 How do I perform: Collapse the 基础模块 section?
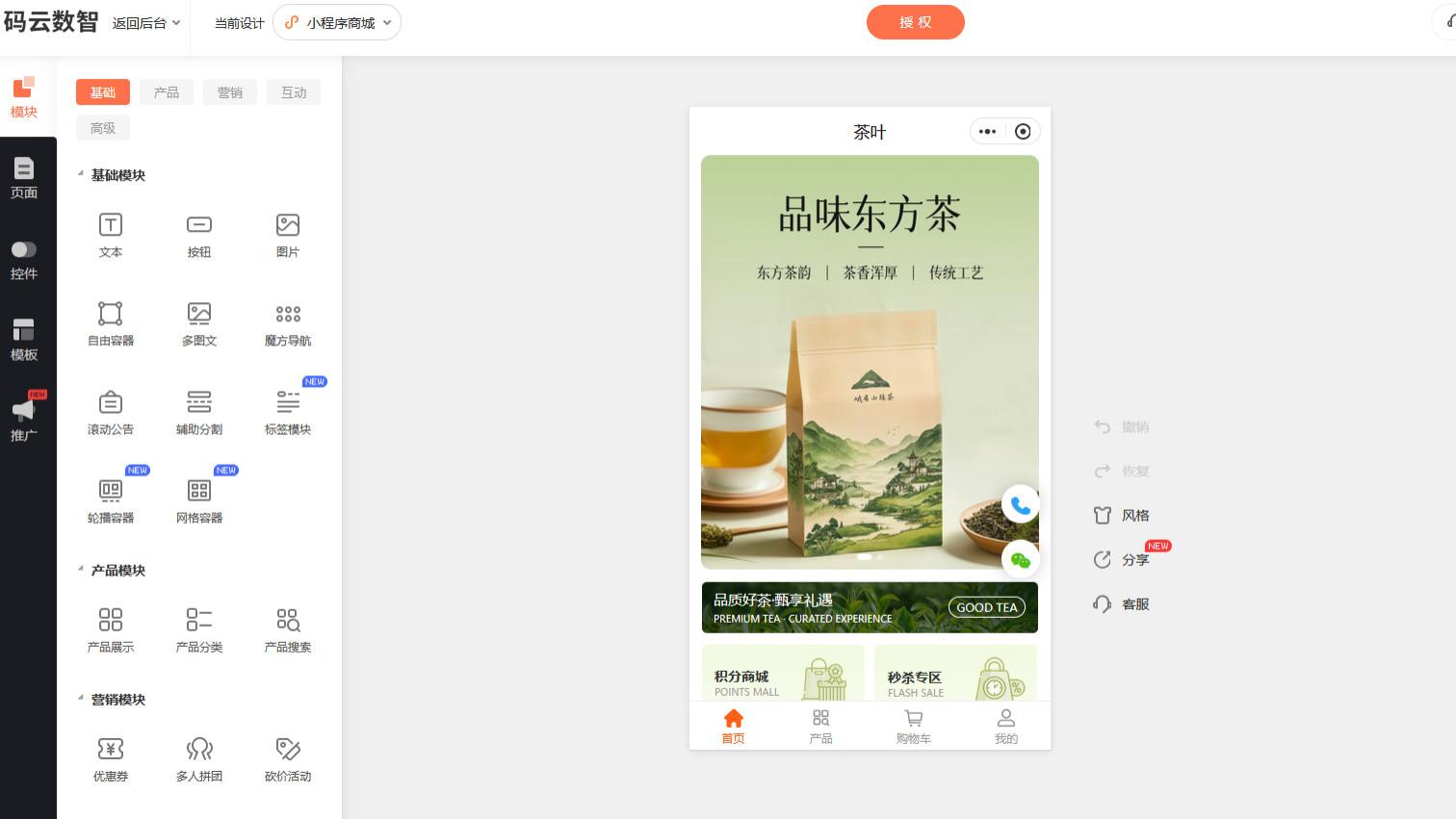pyautogui.click(x=81, y=172)
